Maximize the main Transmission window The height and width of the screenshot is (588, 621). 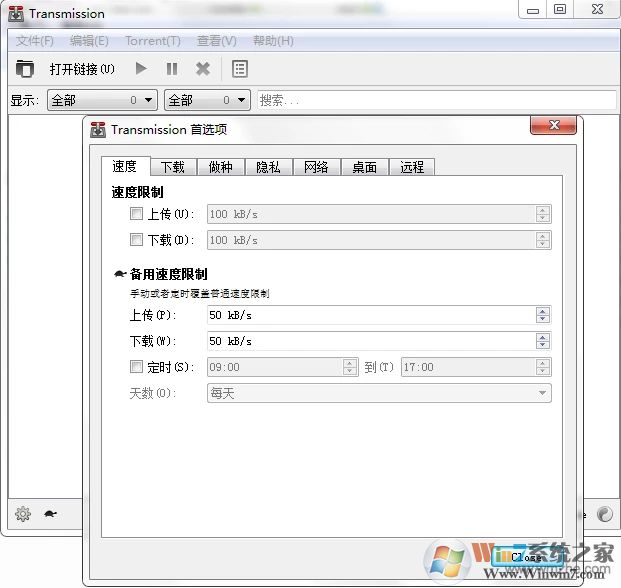click(560, 9)
